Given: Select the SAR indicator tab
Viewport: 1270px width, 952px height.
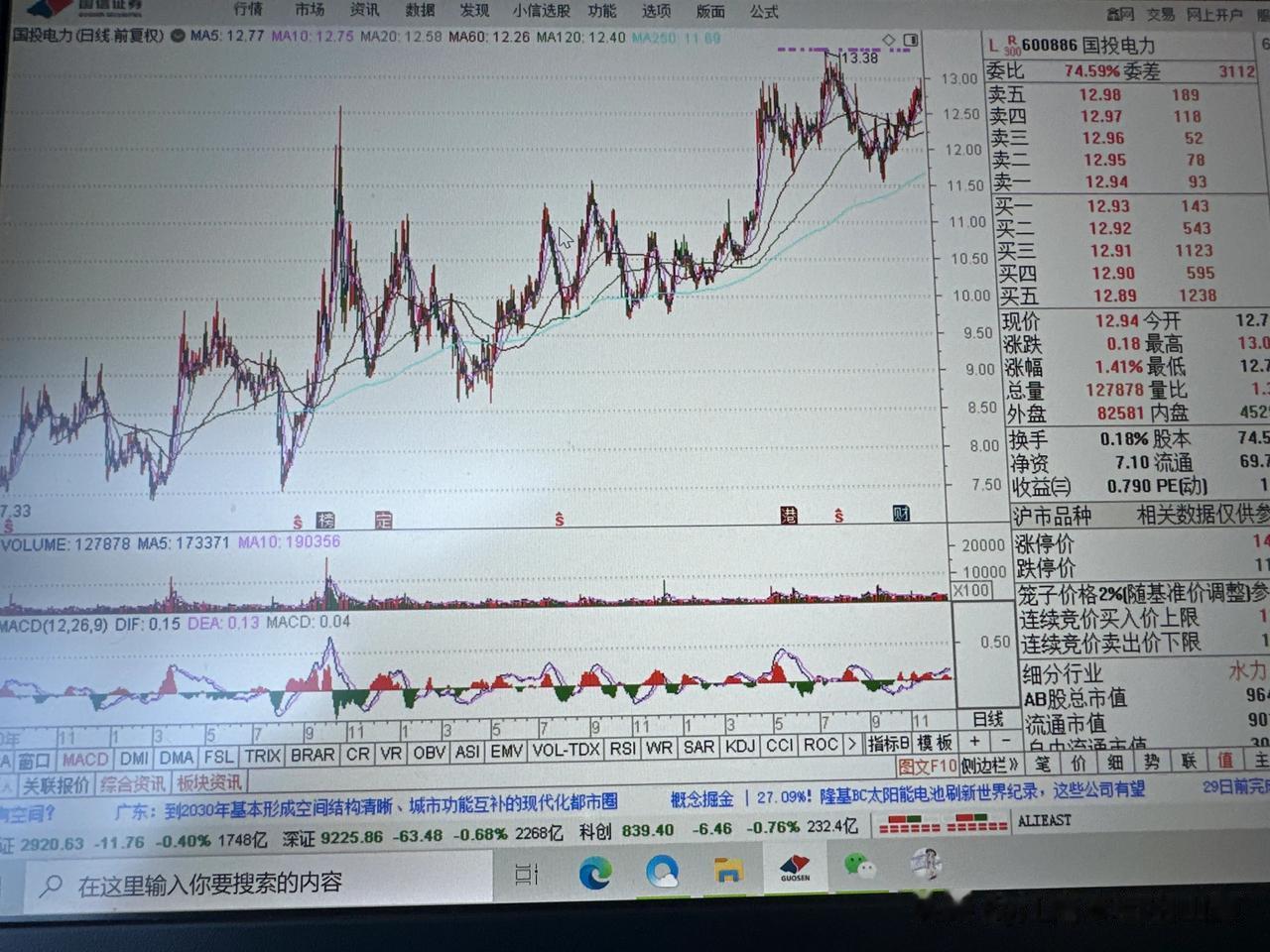Looking at the screenshot, I should pyautogui.click(x=698, y=747).
